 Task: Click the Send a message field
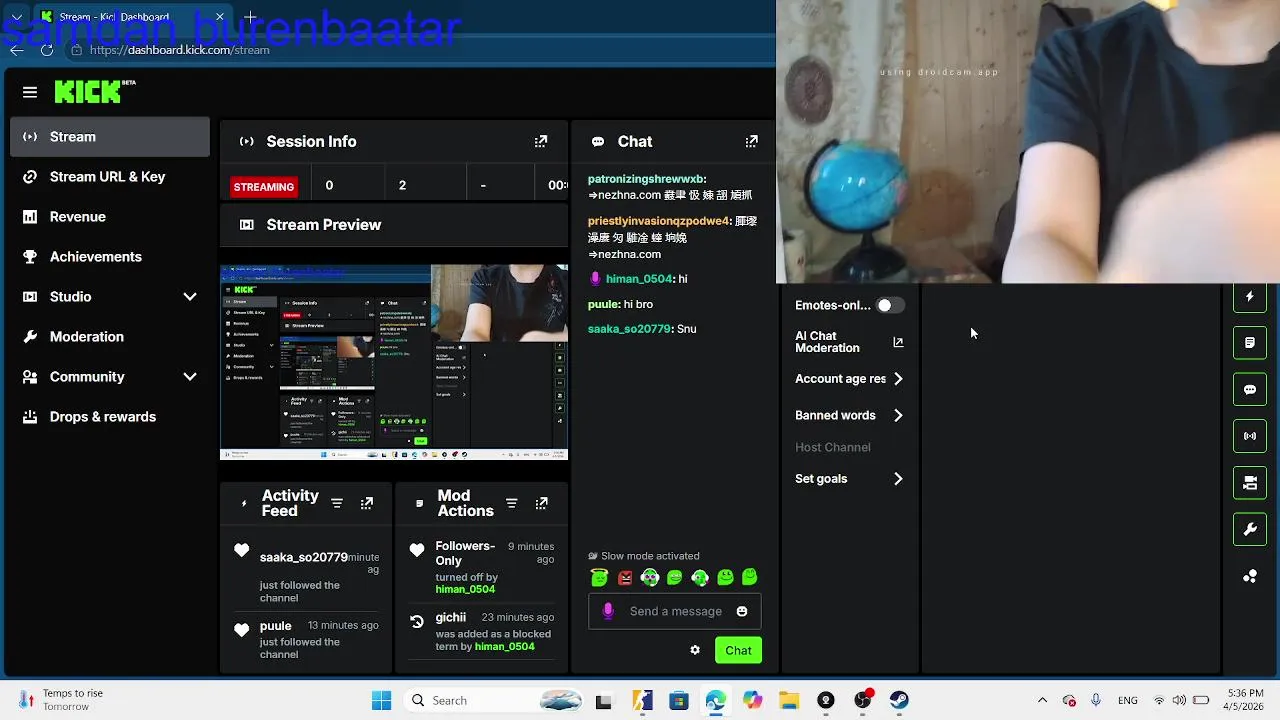click(675, 611)
